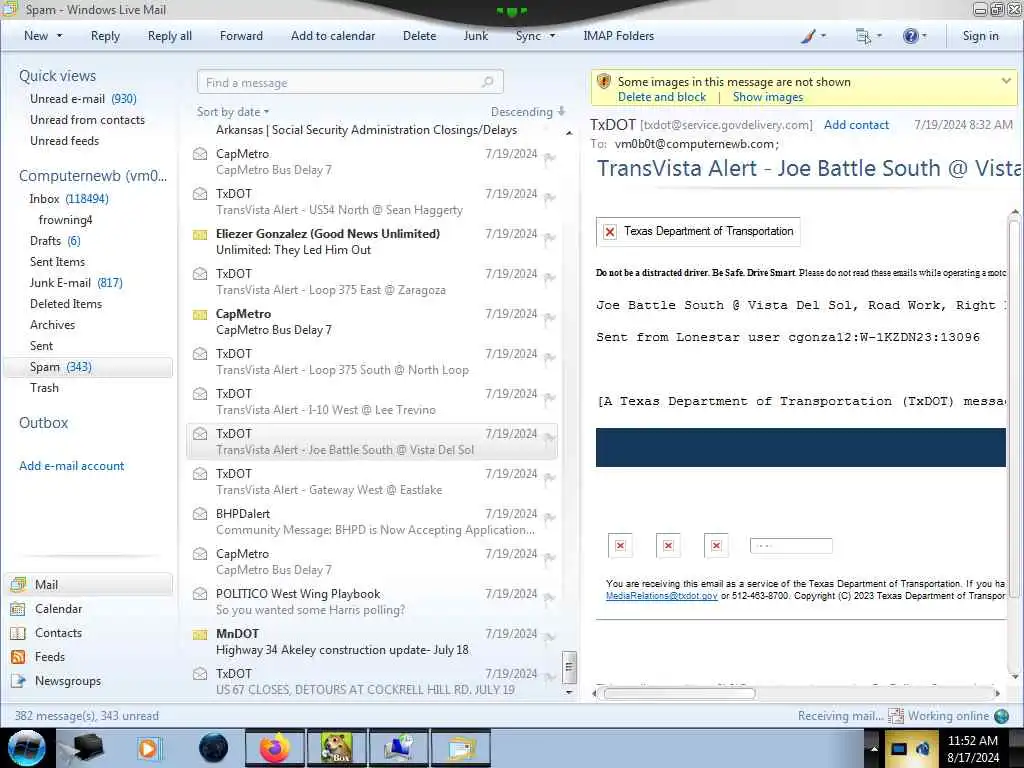Viewport: 1024px width, 768px height.
Task: Collapse the Computernewb account header
Action: pos(93,176)
